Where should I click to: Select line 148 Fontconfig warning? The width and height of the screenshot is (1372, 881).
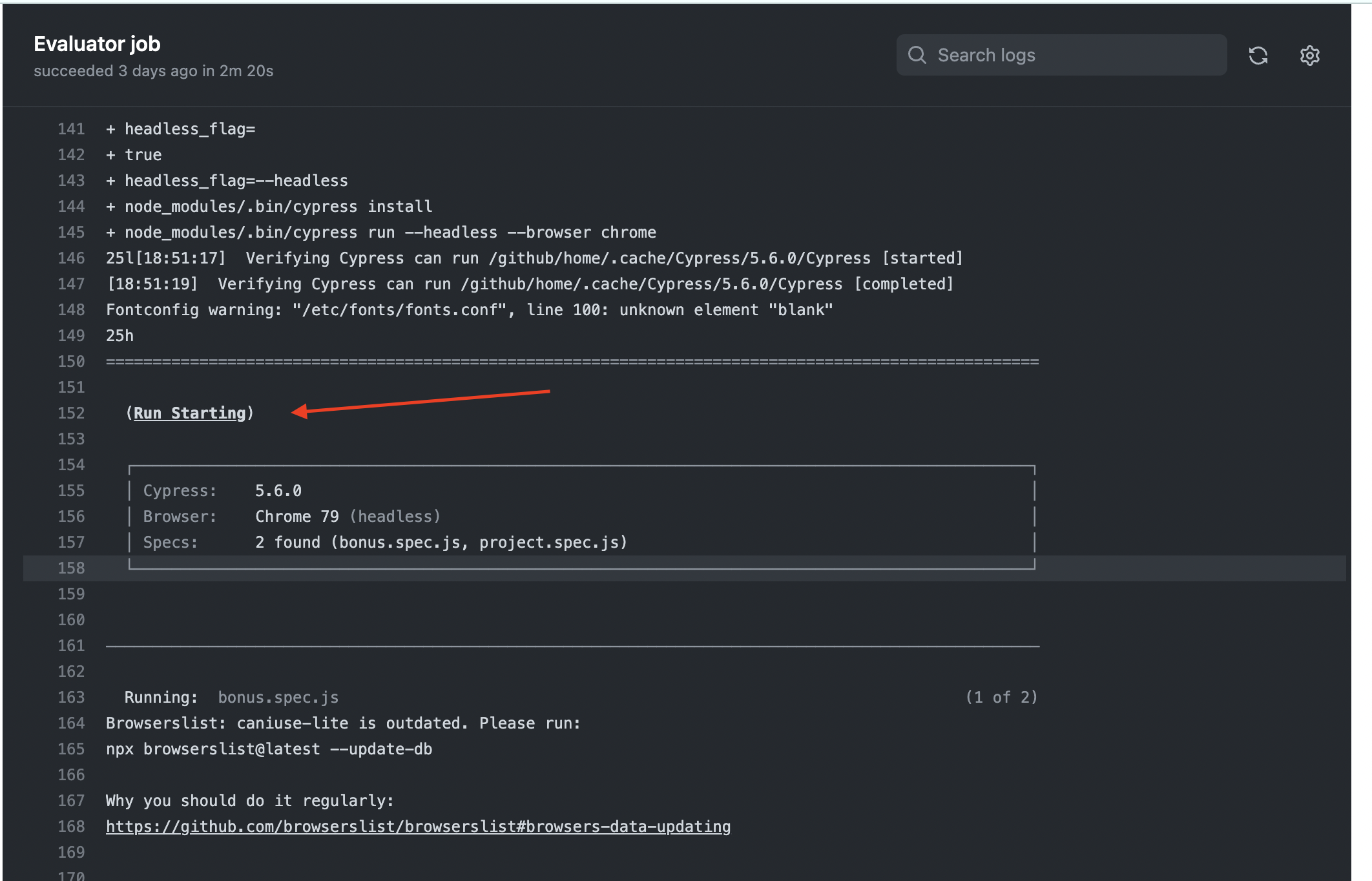(x=468, y=309)
